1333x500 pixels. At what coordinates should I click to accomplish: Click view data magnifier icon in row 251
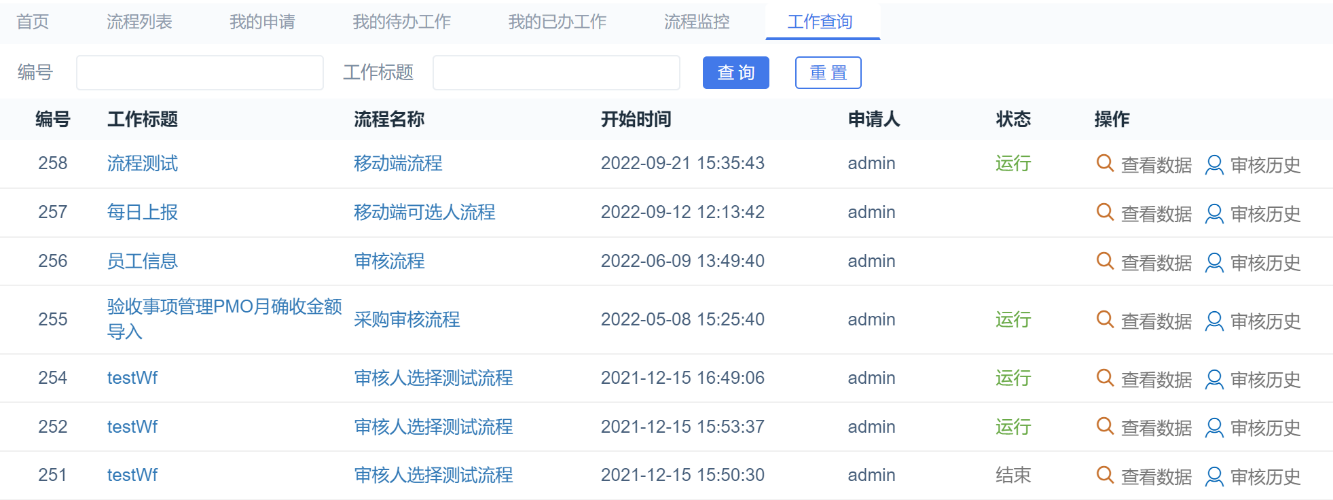1105,475
